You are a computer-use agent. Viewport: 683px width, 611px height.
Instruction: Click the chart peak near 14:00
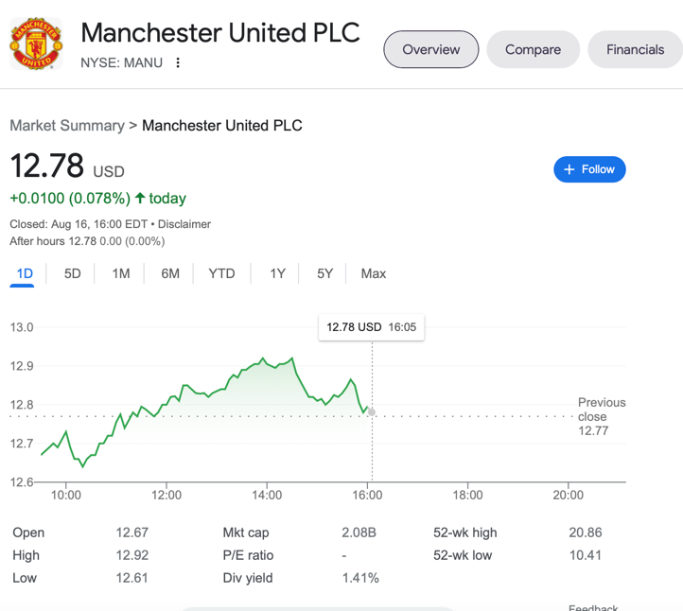point(262,358)
